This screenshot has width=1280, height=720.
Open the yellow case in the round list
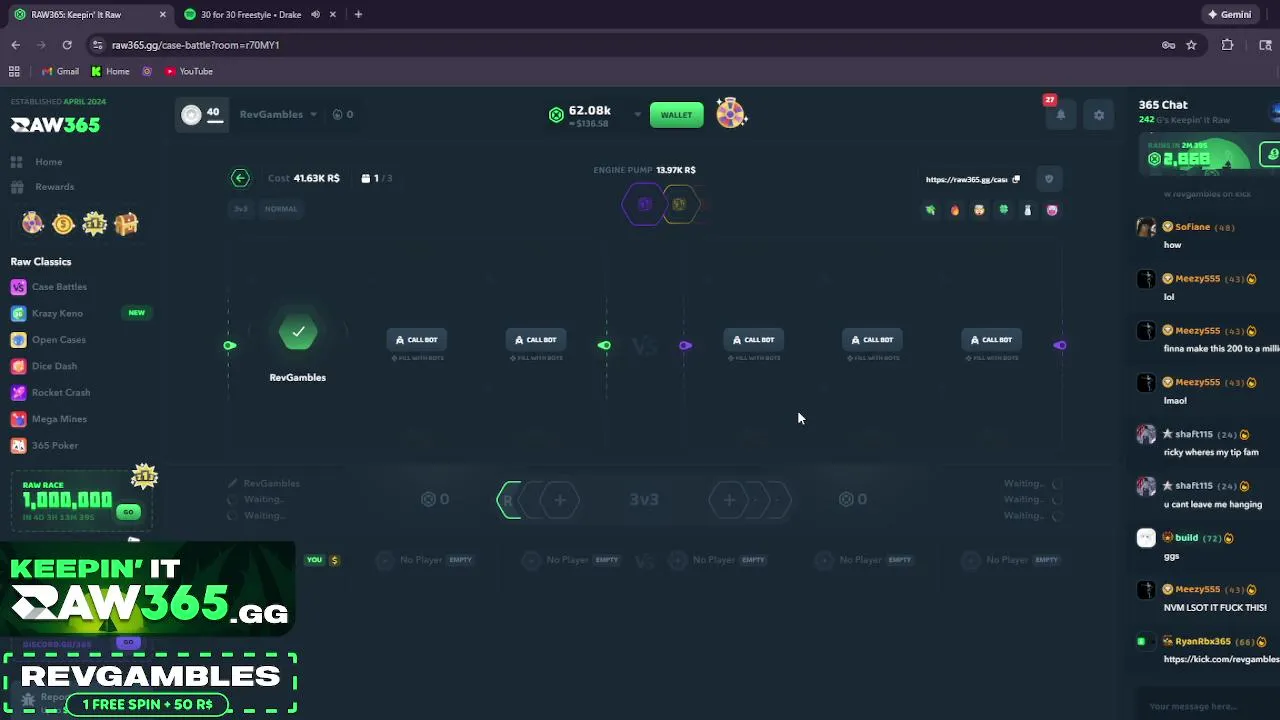pos(679,205)
